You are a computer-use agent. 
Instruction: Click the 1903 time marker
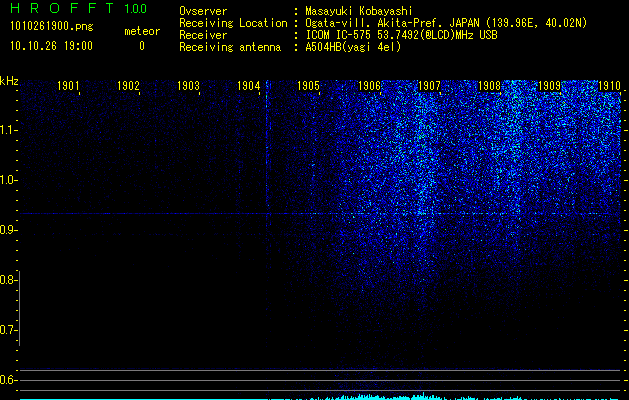(189, 86)
